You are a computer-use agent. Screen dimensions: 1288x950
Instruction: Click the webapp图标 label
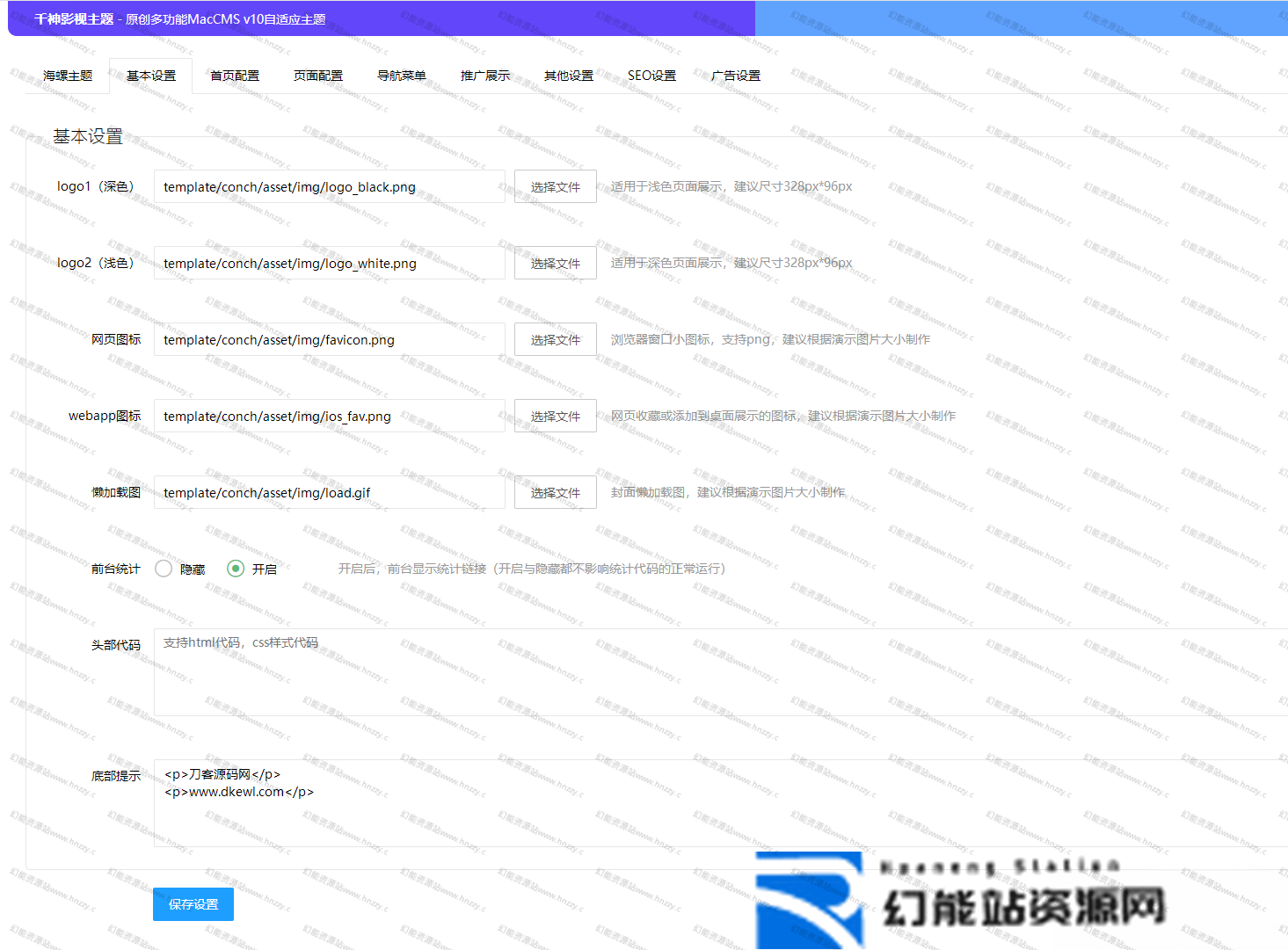coord(105,416)
